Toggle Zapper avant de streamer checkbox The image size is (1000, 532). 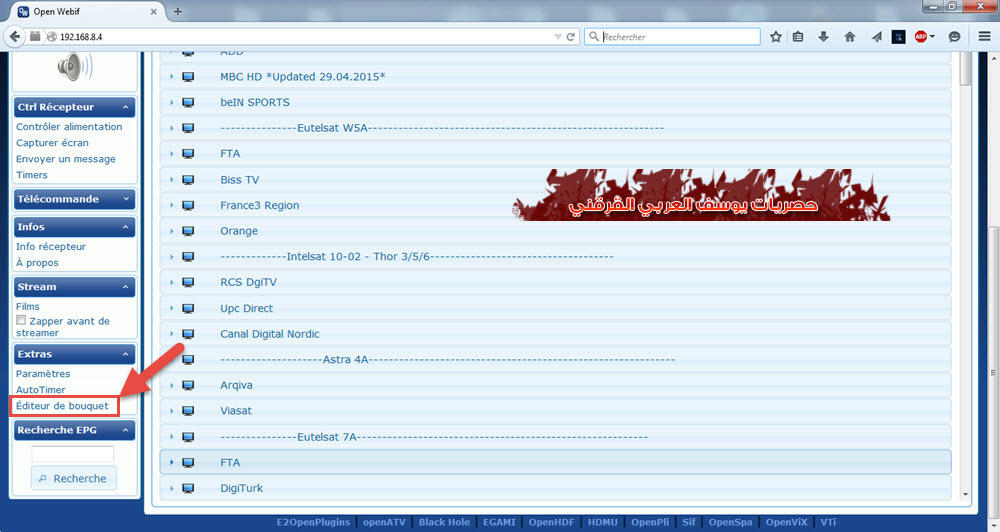21,320
